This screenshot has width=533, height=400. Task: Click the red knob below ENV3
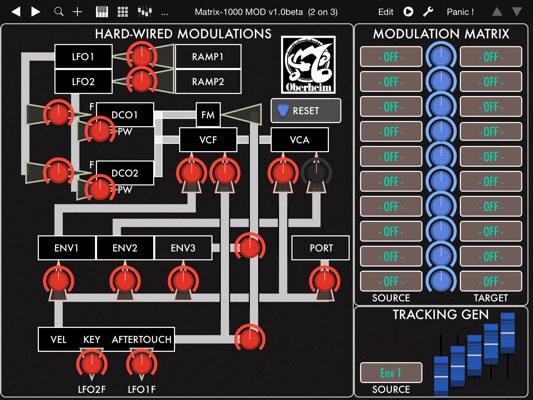(183, 280)
